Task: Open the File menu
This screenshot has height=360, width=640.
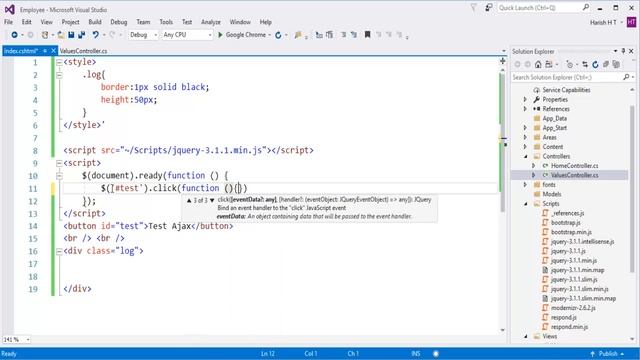Action: click(x=9, y=22)
